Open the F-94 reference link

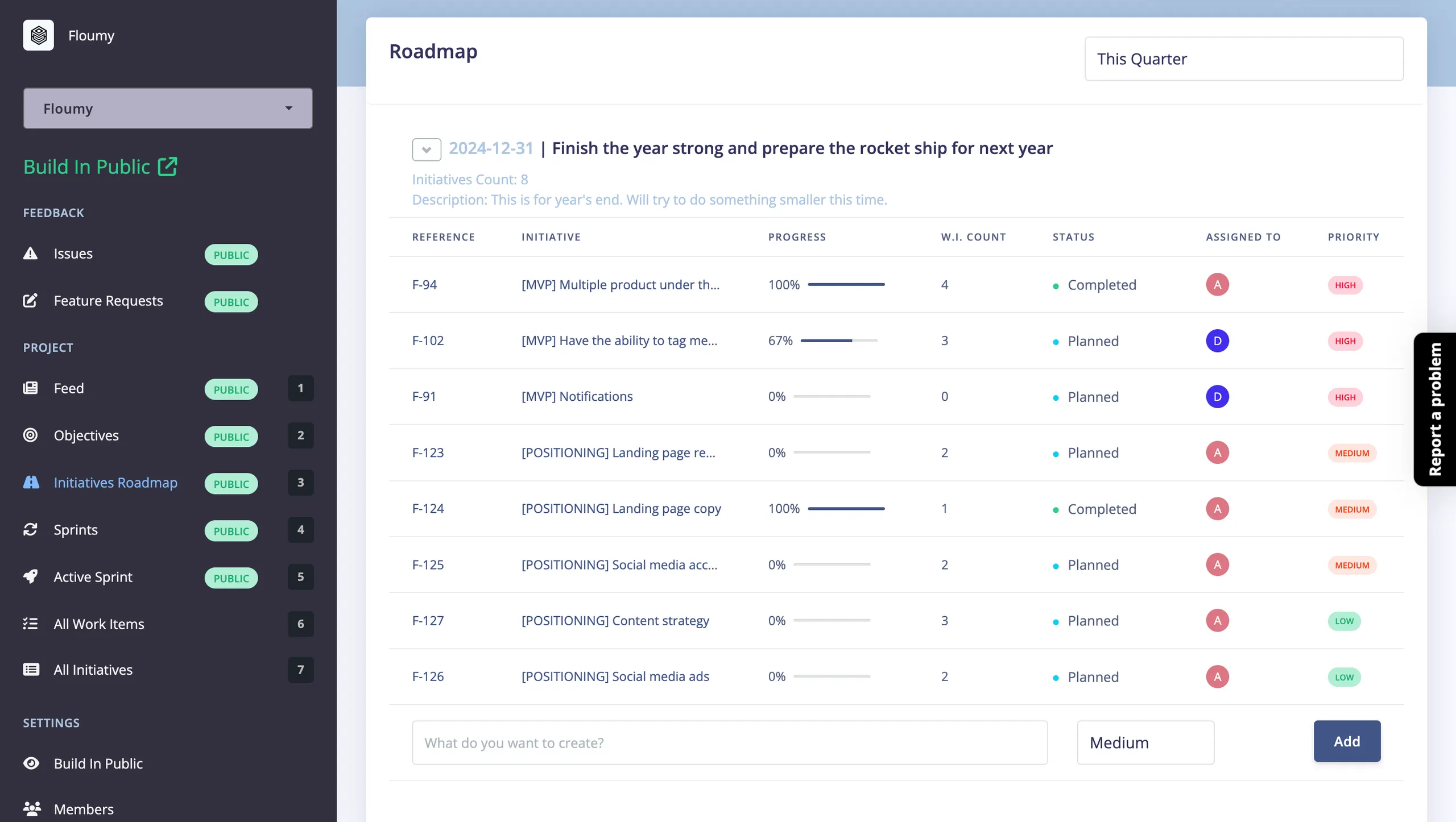(x=424, y=285)
